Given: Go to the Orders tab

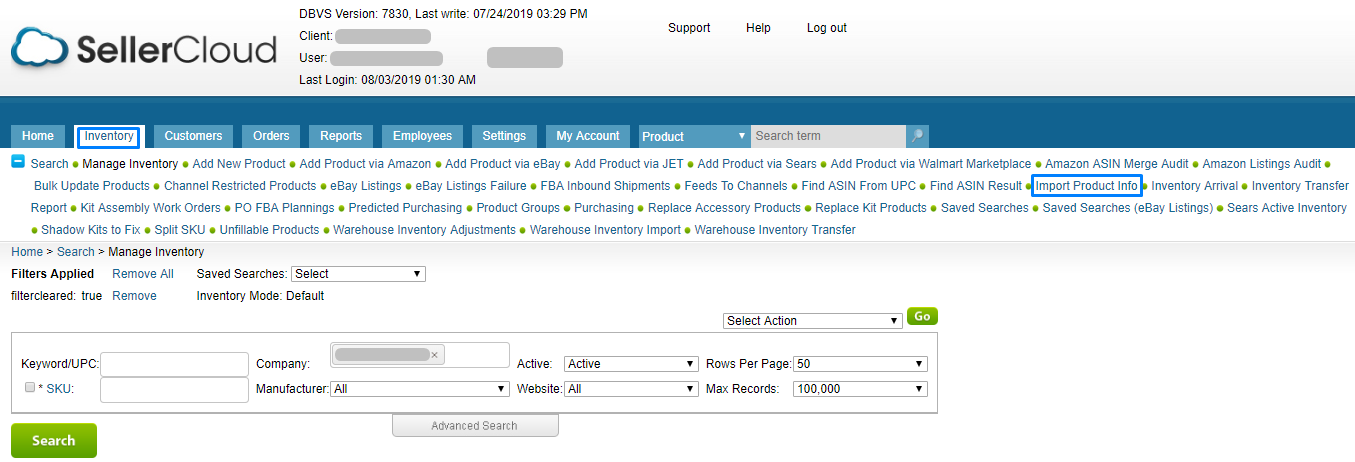Looking at the screenshot, I should tap(271, 136).
